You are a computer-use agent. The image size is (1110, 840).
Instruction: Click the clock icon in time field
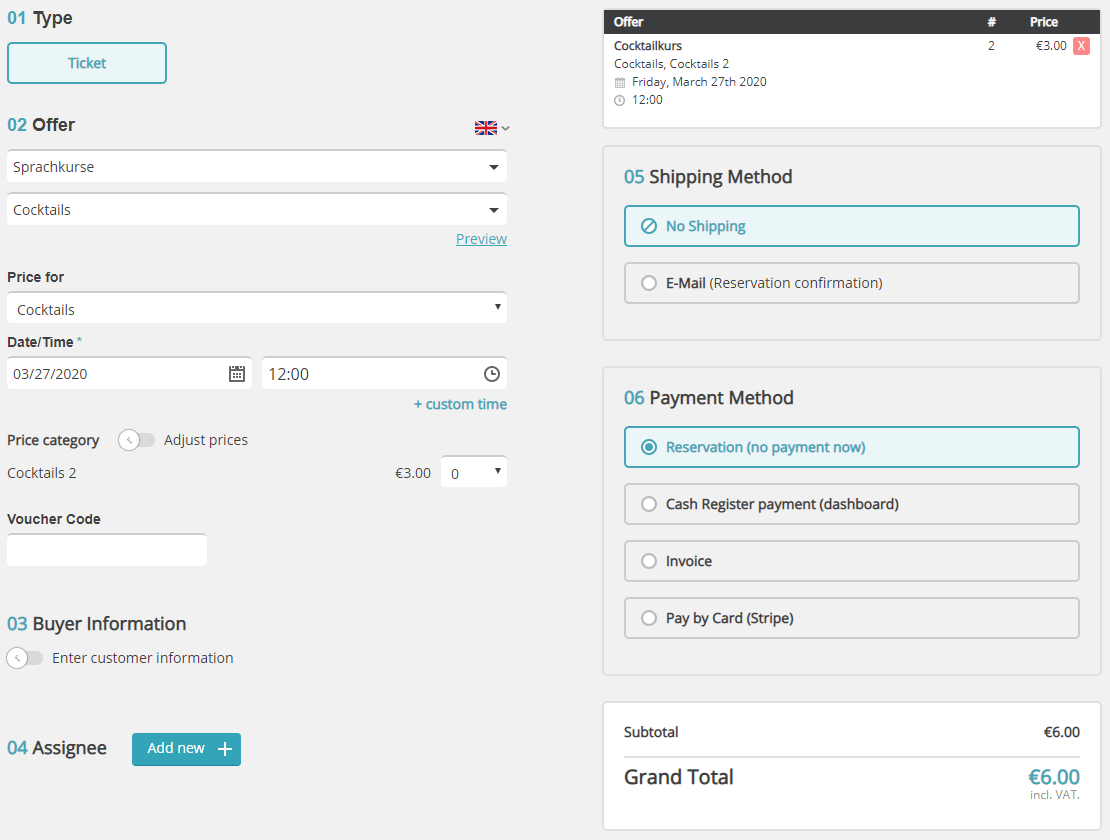pos(491,374)
